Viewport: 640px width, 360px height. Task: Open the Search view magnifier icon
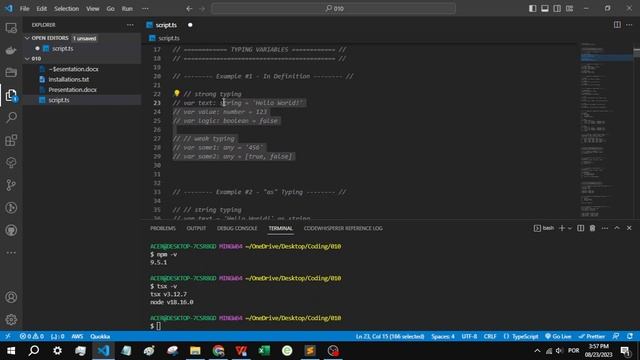11,118
